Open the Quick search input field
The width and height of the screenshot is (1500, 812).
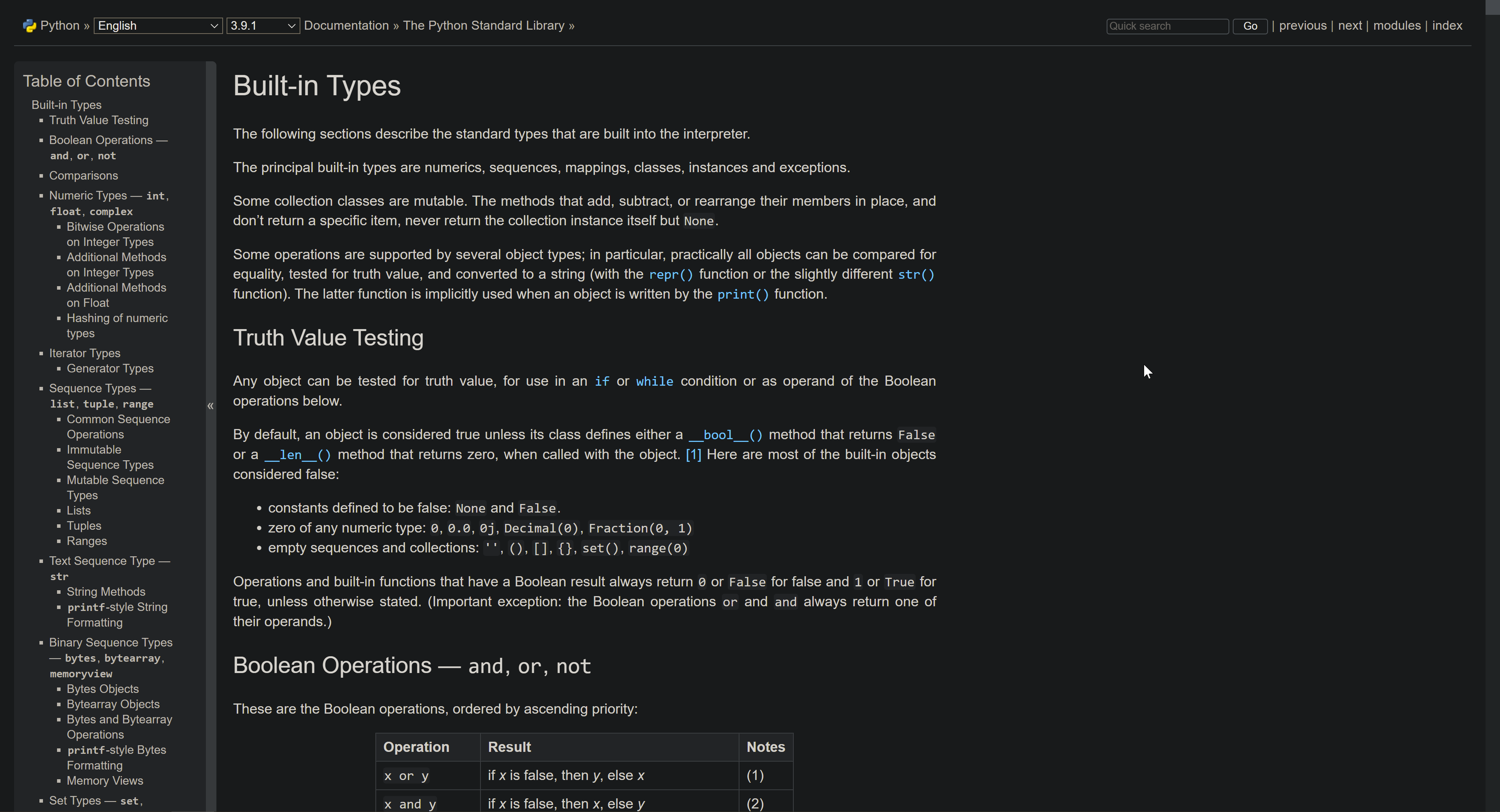point(1167,26)
